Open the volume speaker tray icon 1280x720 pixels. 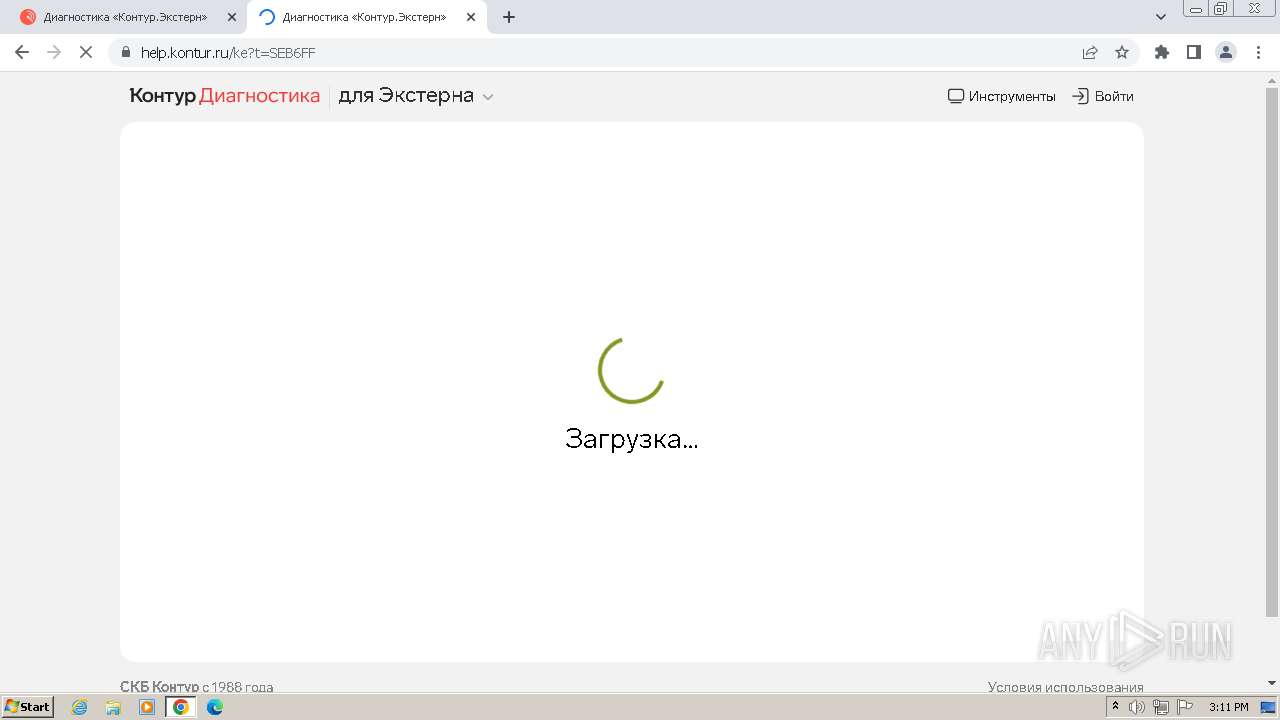click(x=1137, y=707)
